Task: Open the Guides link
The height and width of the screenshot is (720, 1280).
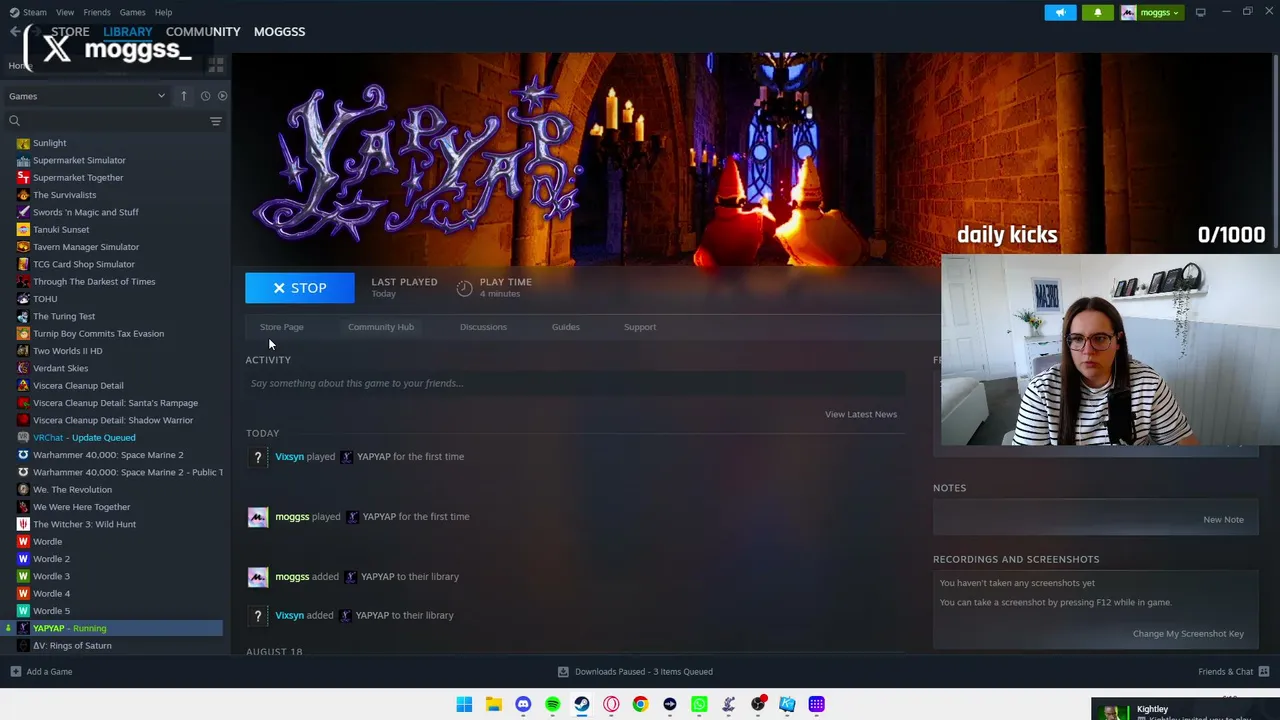Action: pyautogui.click(x=566, y=327)
